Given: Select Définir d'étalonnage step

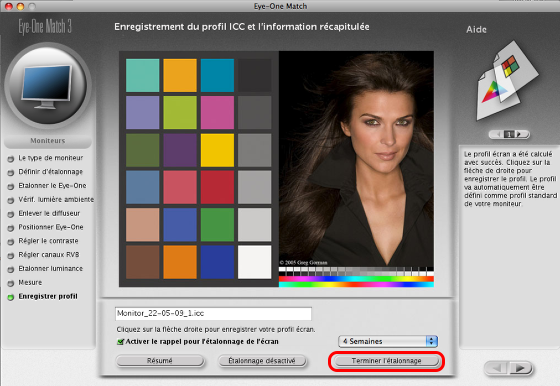Looking at the screenshot, I should point(50,172).
